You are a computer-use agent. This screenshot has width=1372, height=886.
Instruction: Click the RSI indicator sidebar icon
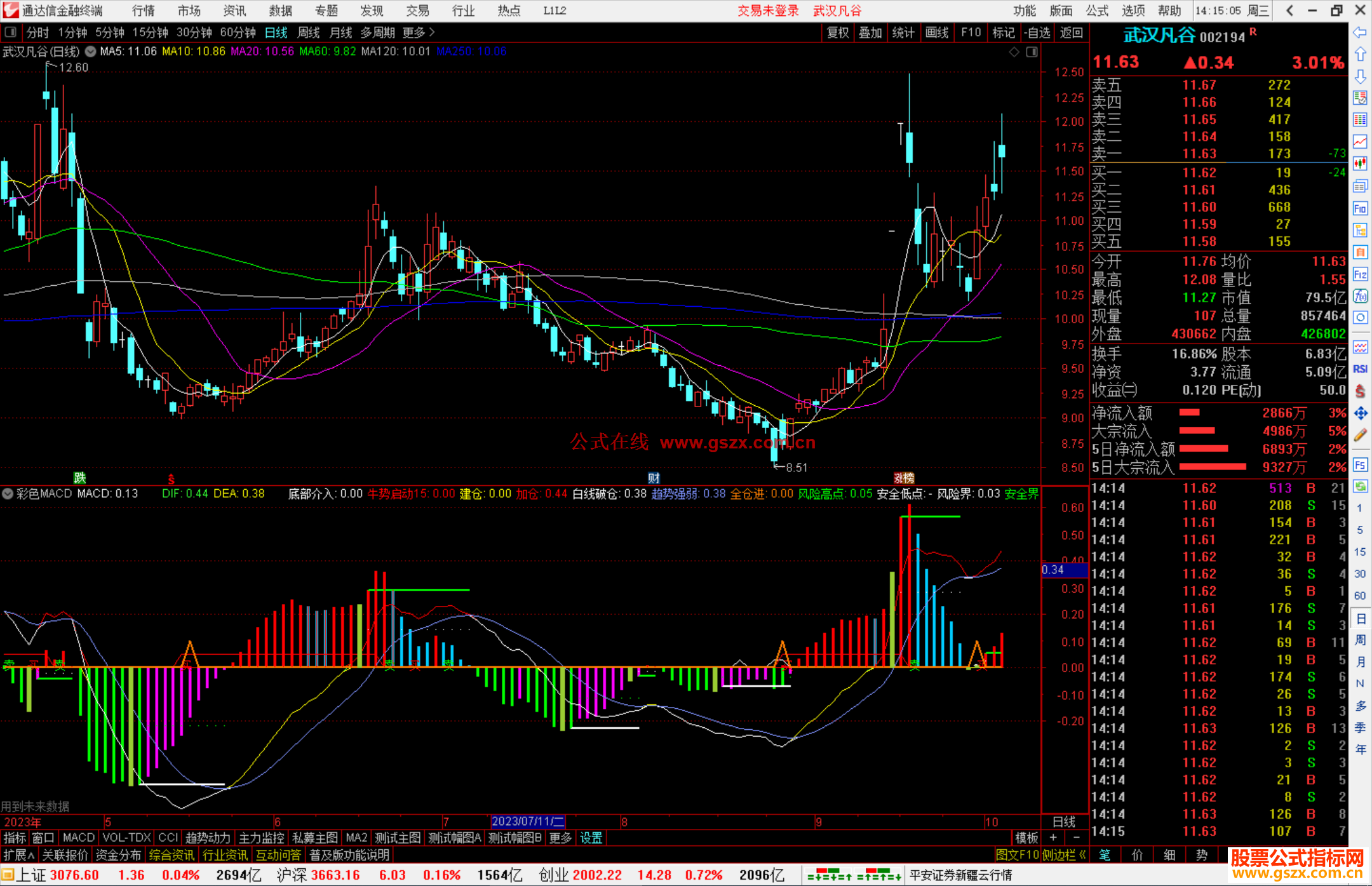coord(1360,369)
